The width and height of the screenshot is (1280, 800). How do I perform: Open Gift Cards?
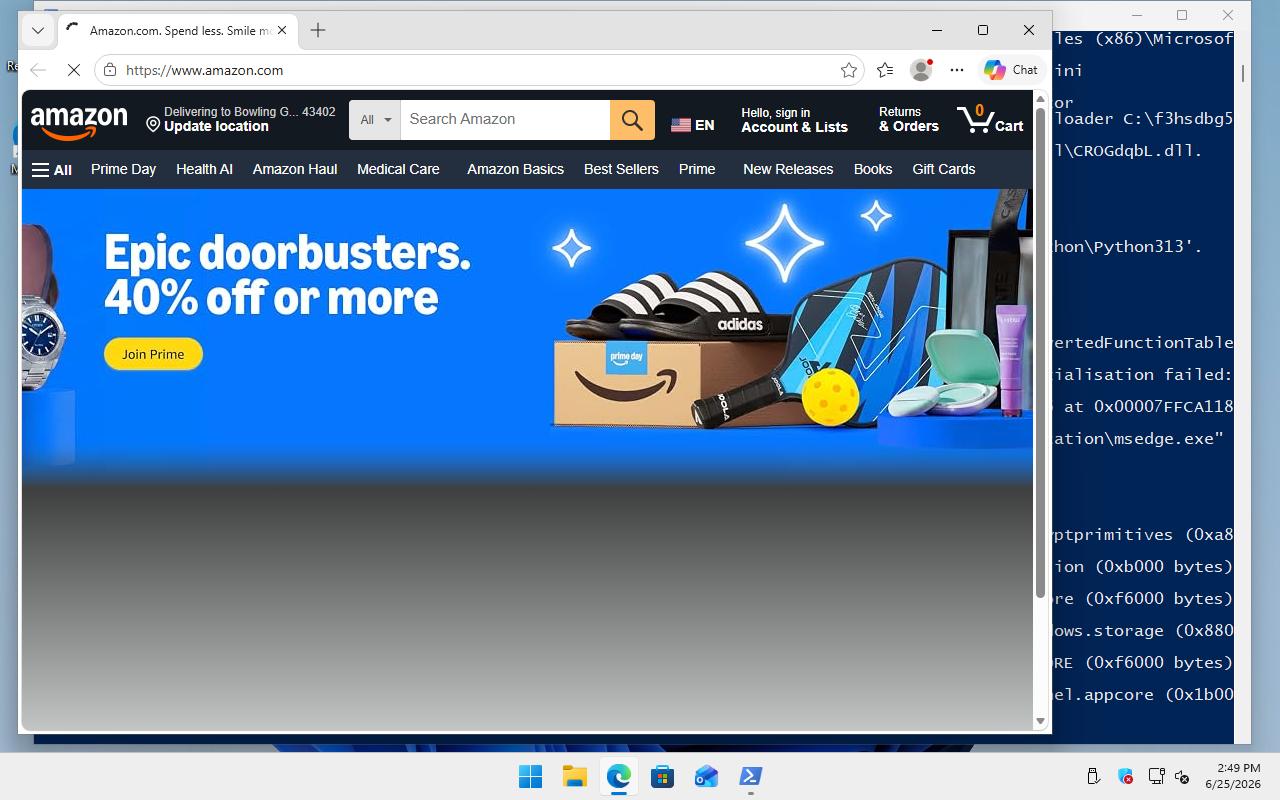coord(943,170)
